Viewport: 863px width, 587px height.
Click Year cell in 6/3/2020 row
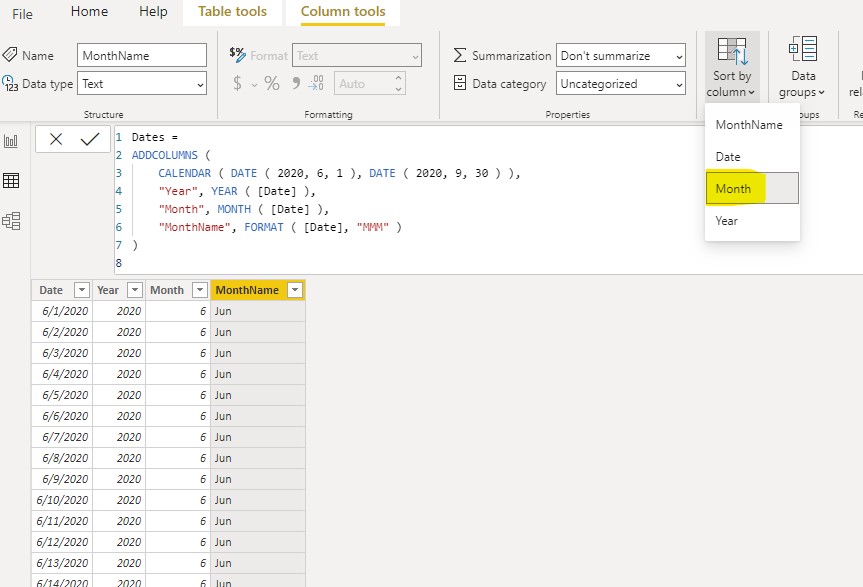[119, 353]
